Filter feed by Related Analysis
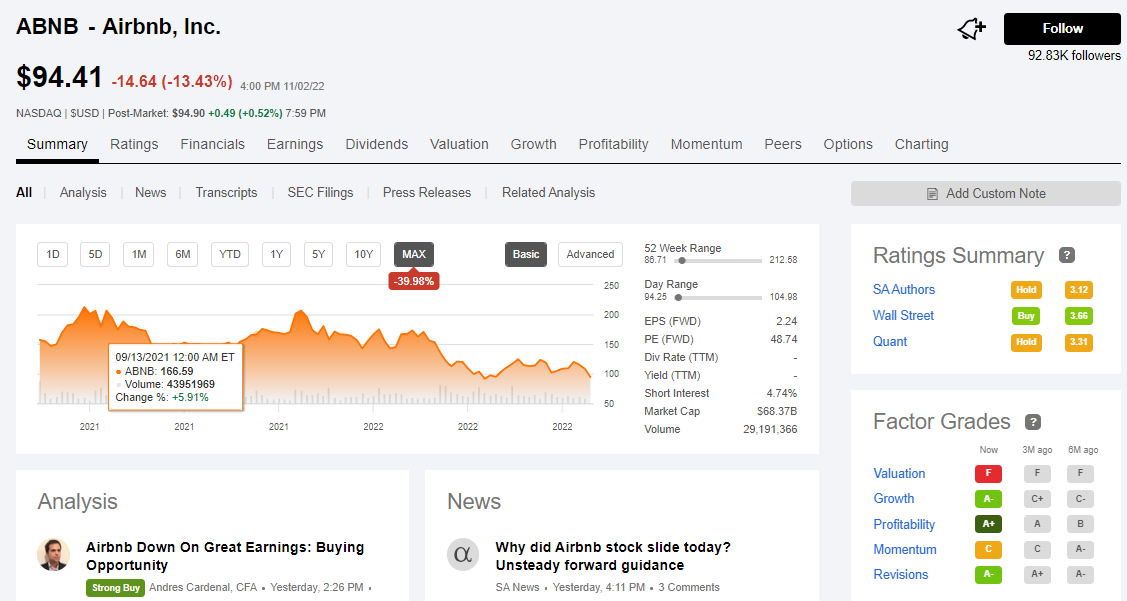This screenshot has width=1127, height=601. pos(548,193)
